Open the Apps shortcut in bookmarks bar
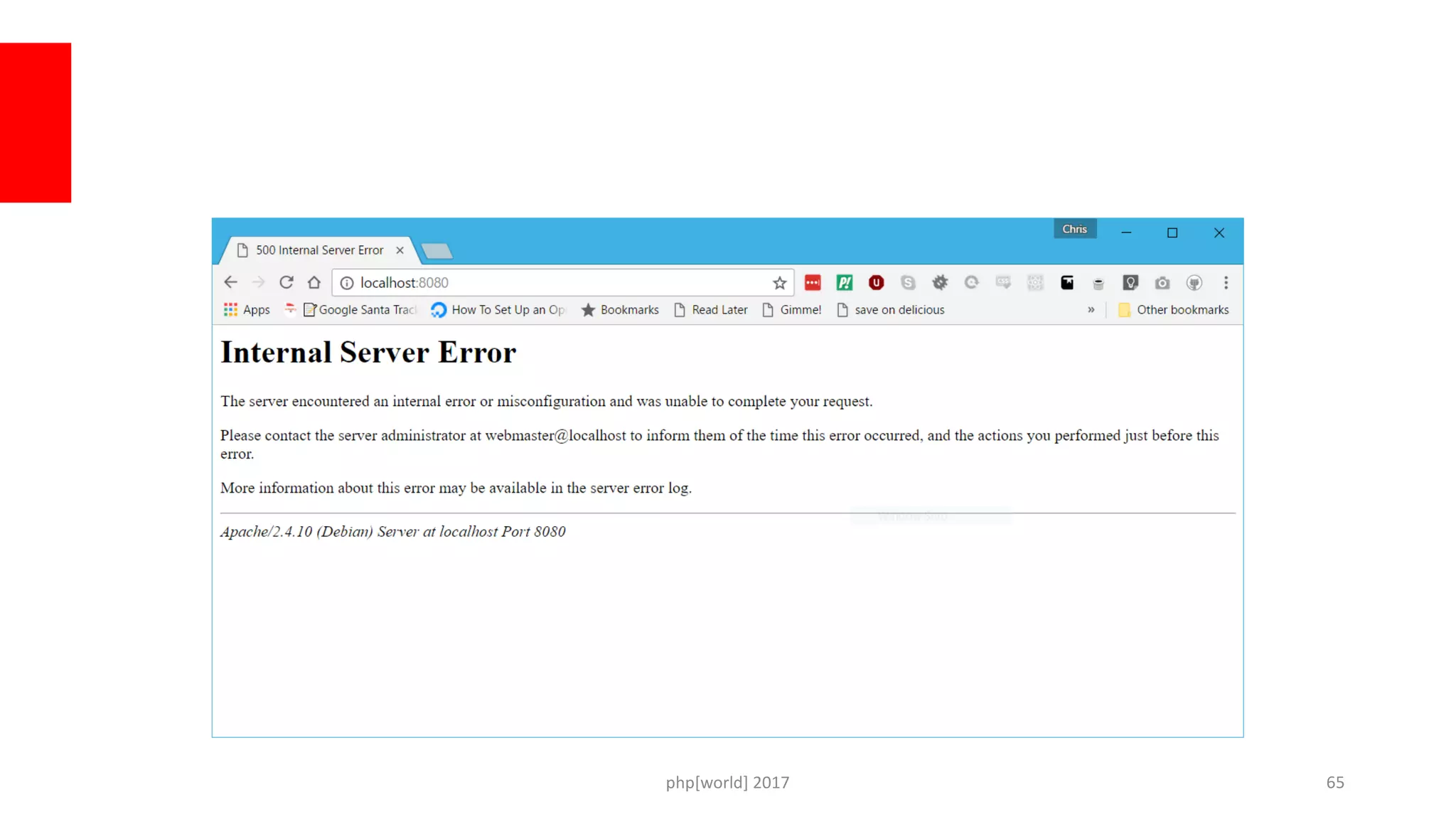The height and width of the screenshot is (819, 1456). coord(247,310)
